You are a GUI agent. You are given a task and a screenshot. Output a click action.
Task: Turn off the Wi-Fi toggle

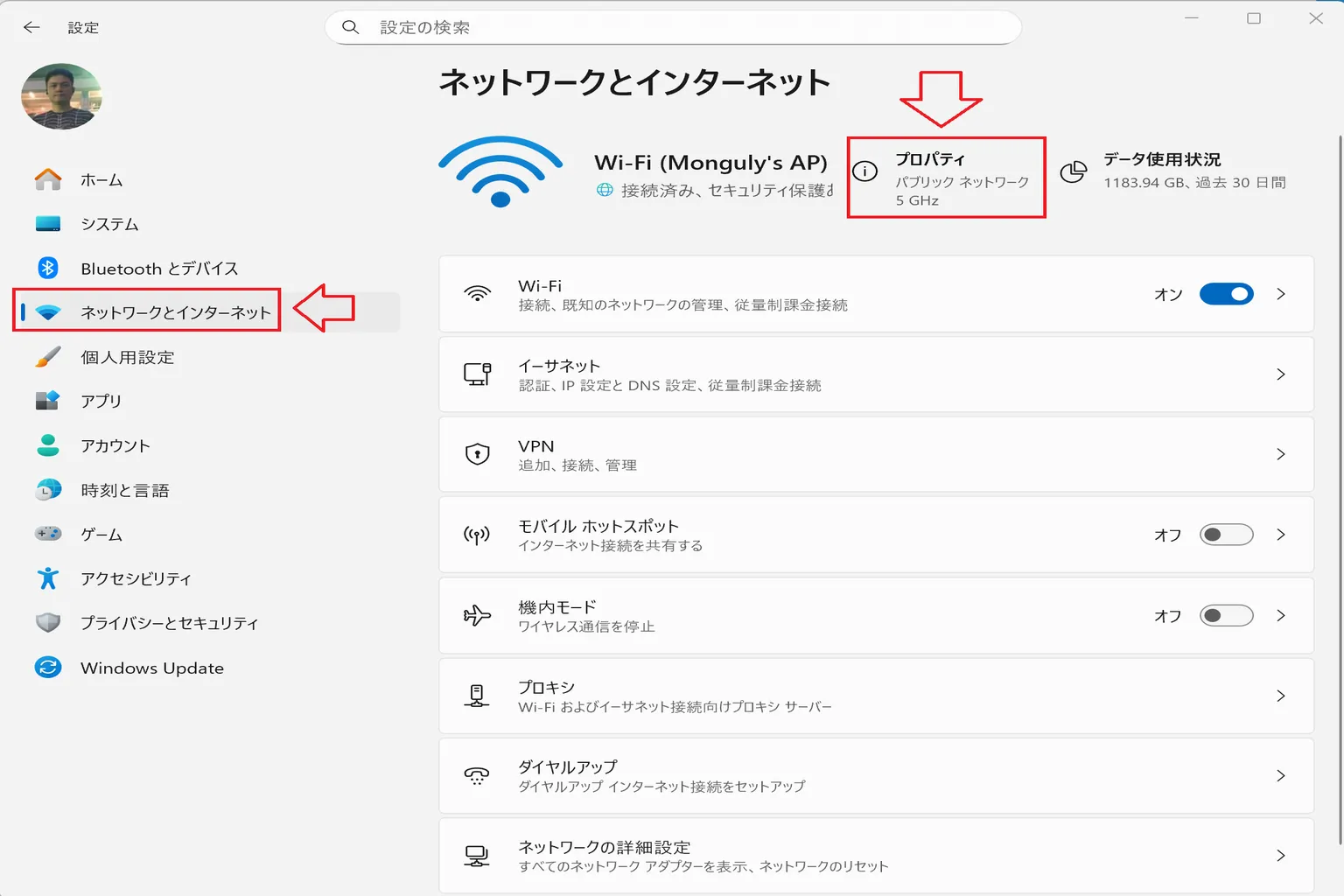tap(1226, 294)
